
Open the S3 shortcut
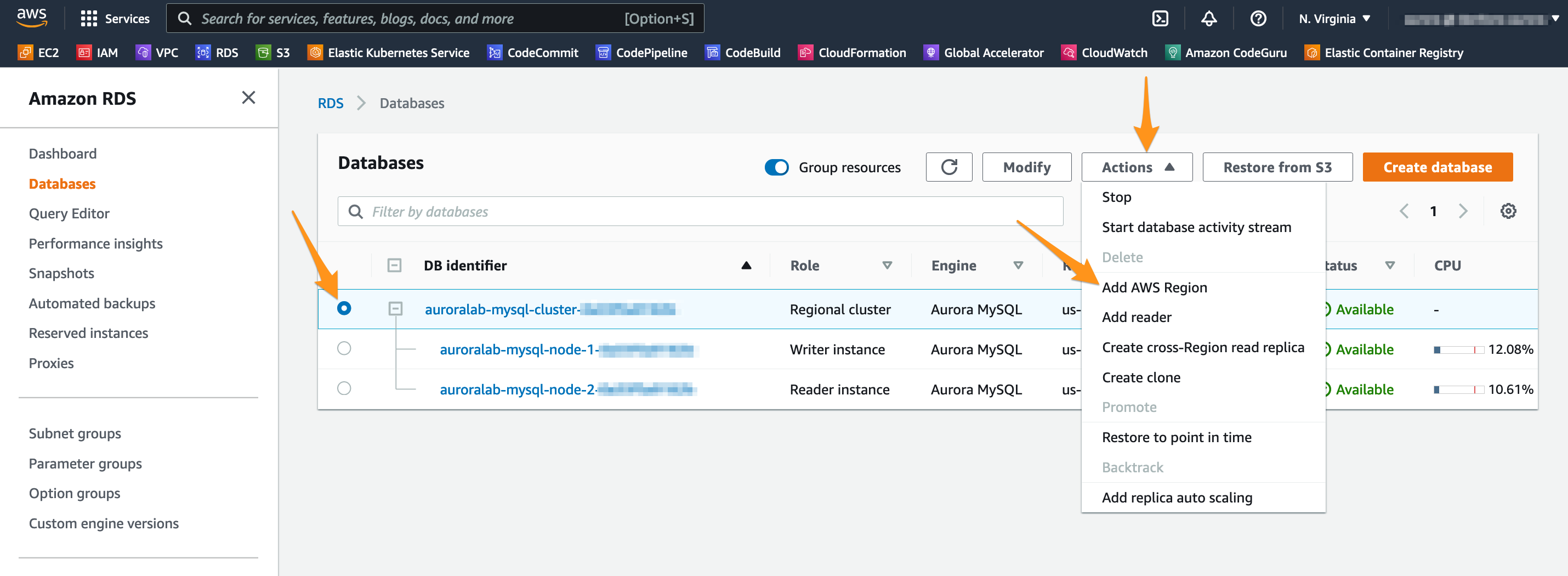[272, 52]
